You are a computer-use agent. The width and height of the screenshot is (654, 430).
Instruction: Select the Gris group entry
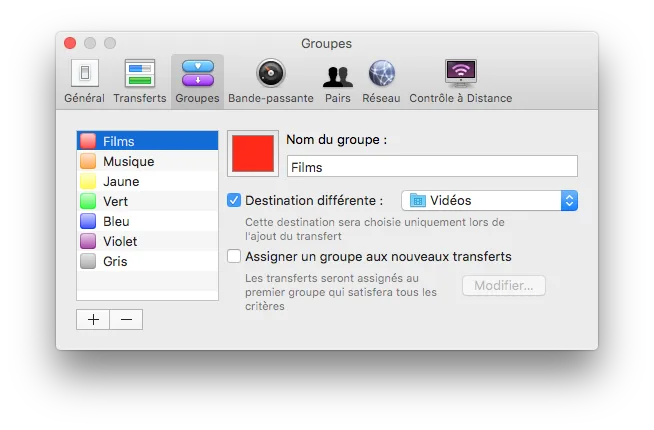pos(147,262)
